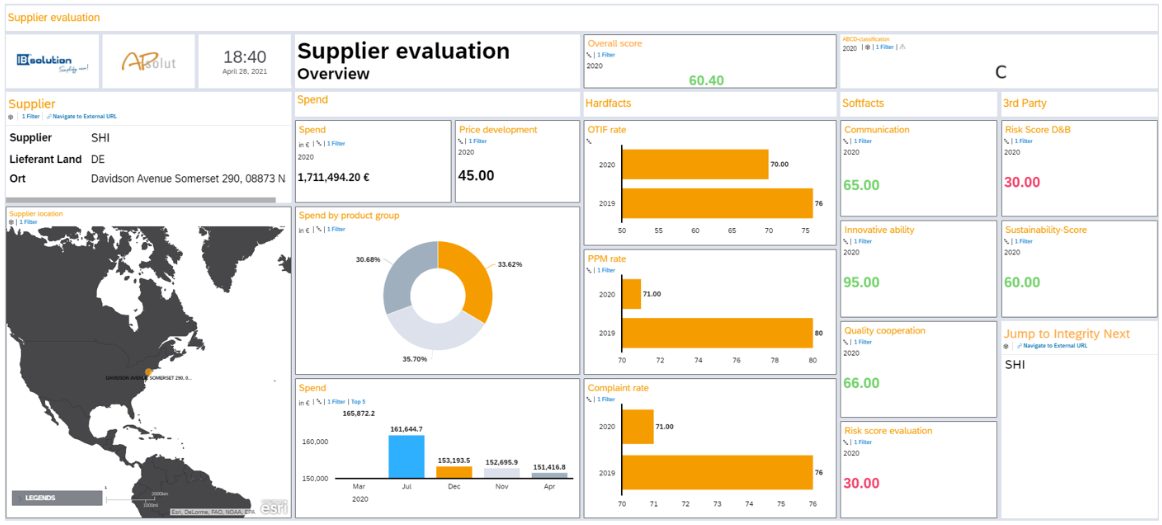1162x525 pixels.
Task: Click the esri logo on the map
Action: [x=274, y=507]
